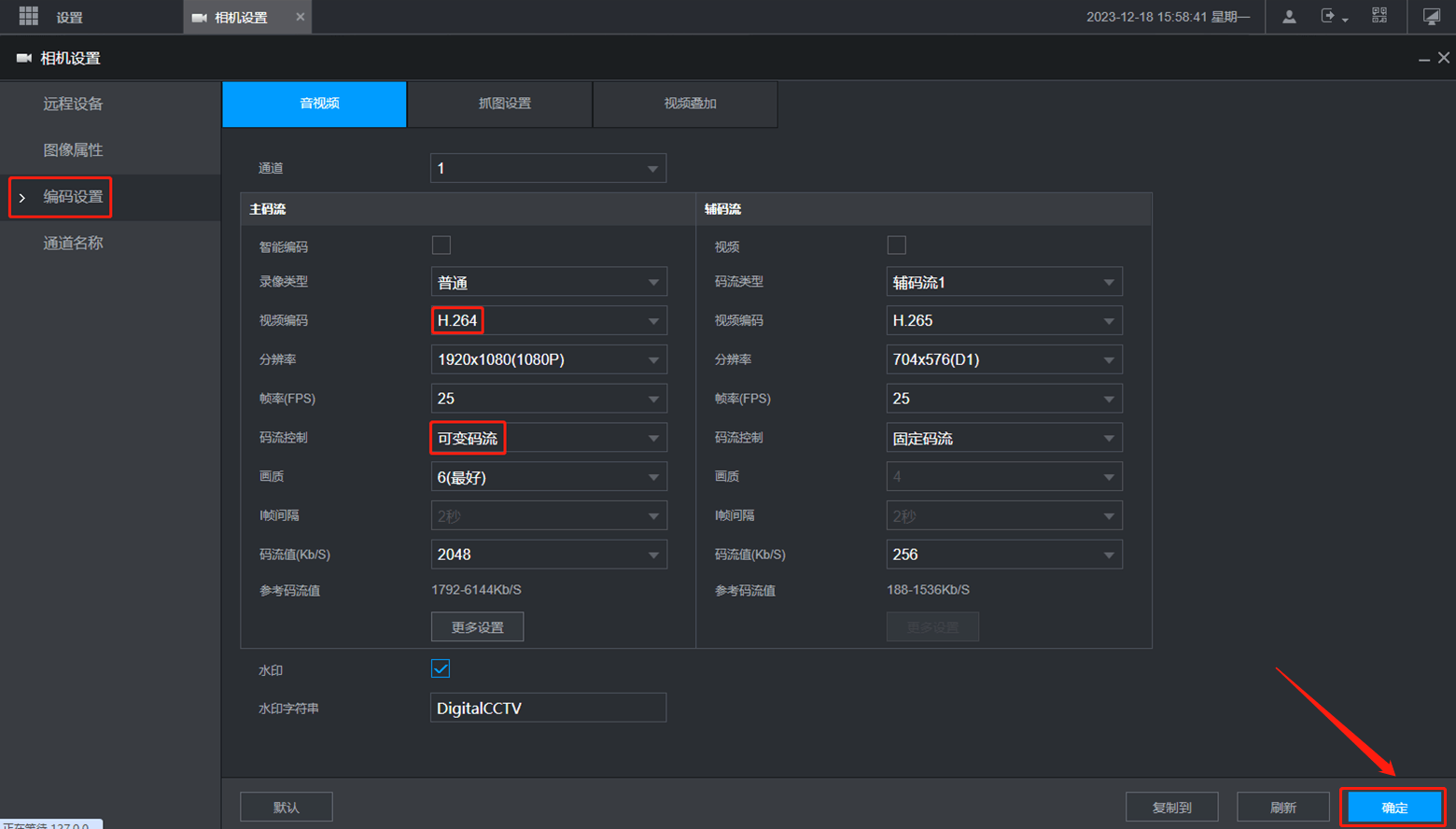Click the logout arrow icon

coord(1328,17)
